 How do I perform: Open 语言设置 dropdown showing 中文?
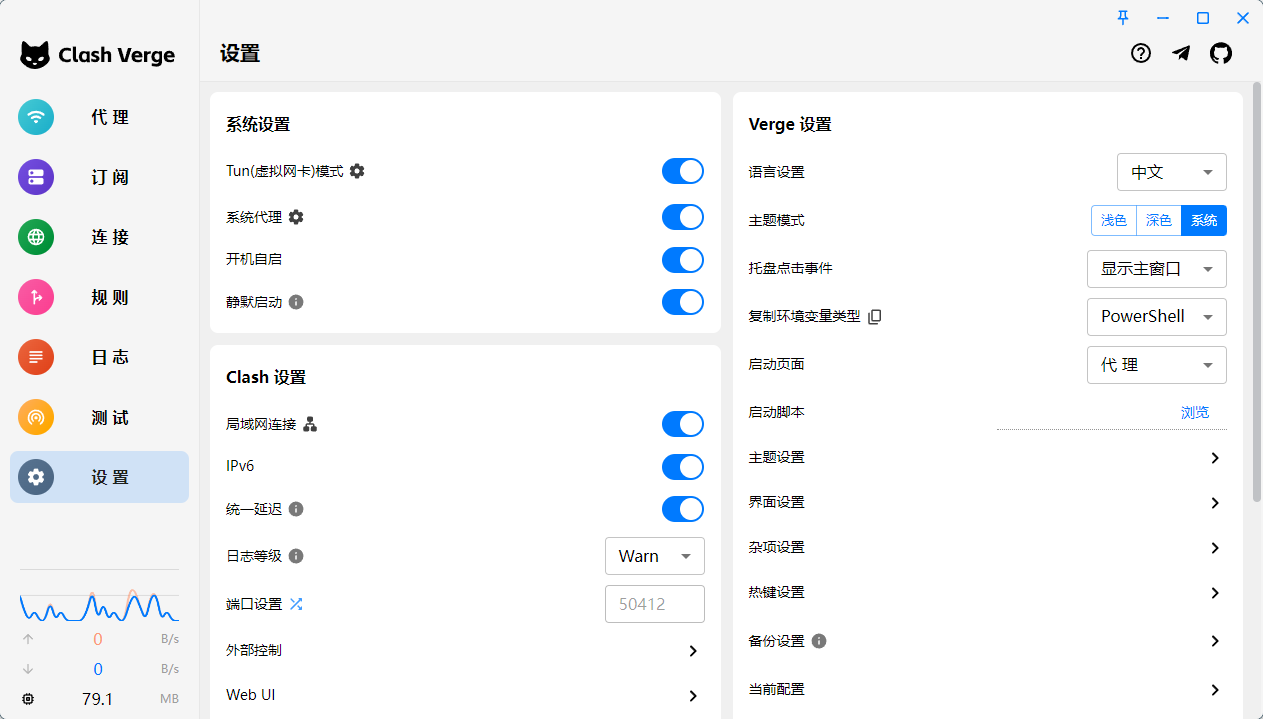[1172, 172]
